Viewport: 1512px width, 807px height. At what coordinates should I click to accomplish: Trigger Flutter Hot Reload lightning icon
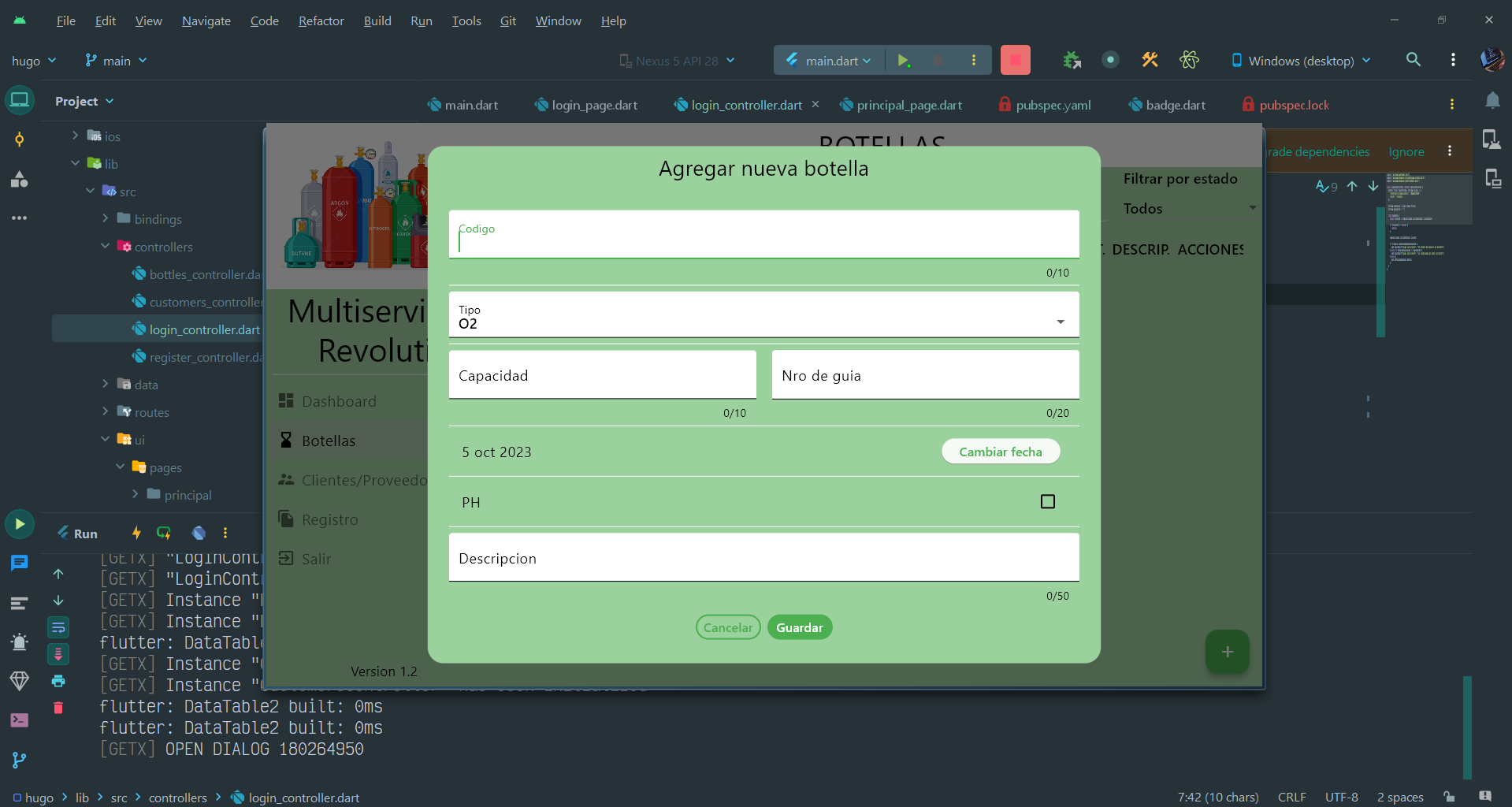pyautogui.click(x=136, y=533)
